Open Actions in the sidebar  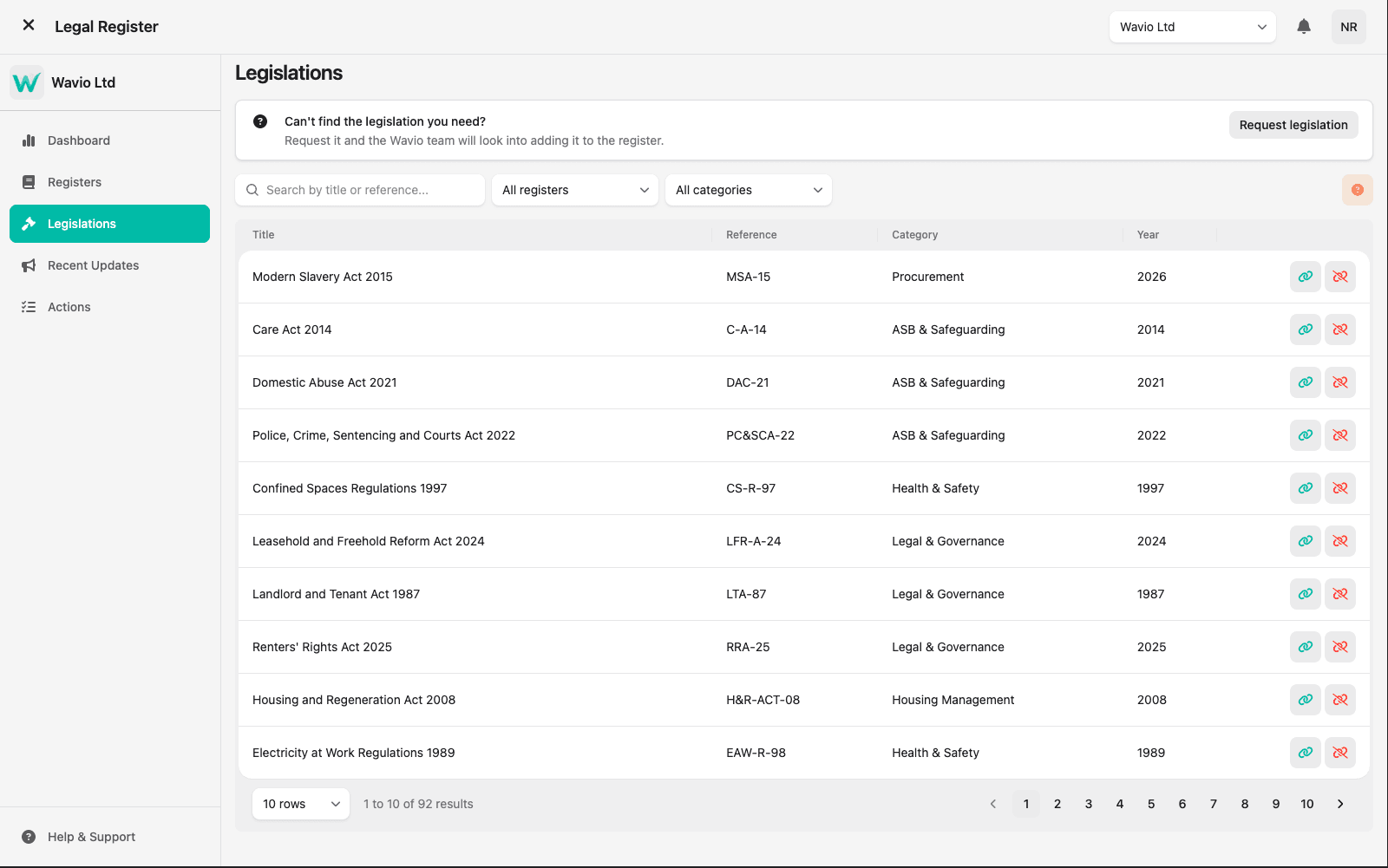[x=109, y=307]
